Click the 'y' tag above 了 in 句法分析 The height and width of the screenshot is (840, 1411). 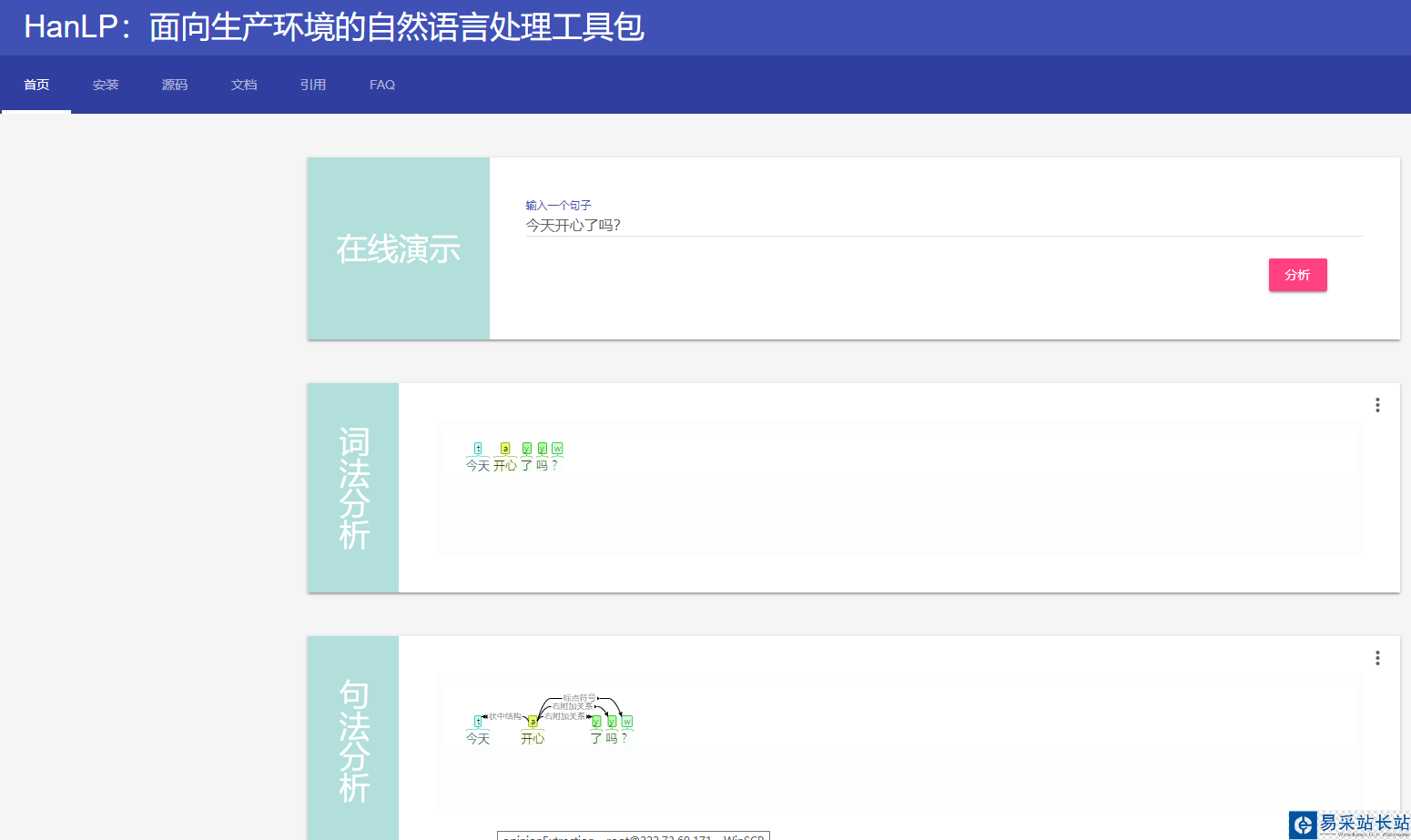(596, 722)
